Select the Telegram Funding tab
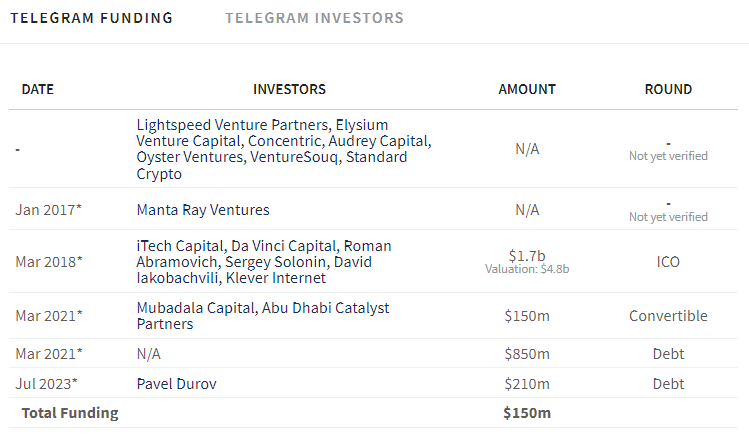This screenshot has width=749, height=443. click(x=92, y=18)
